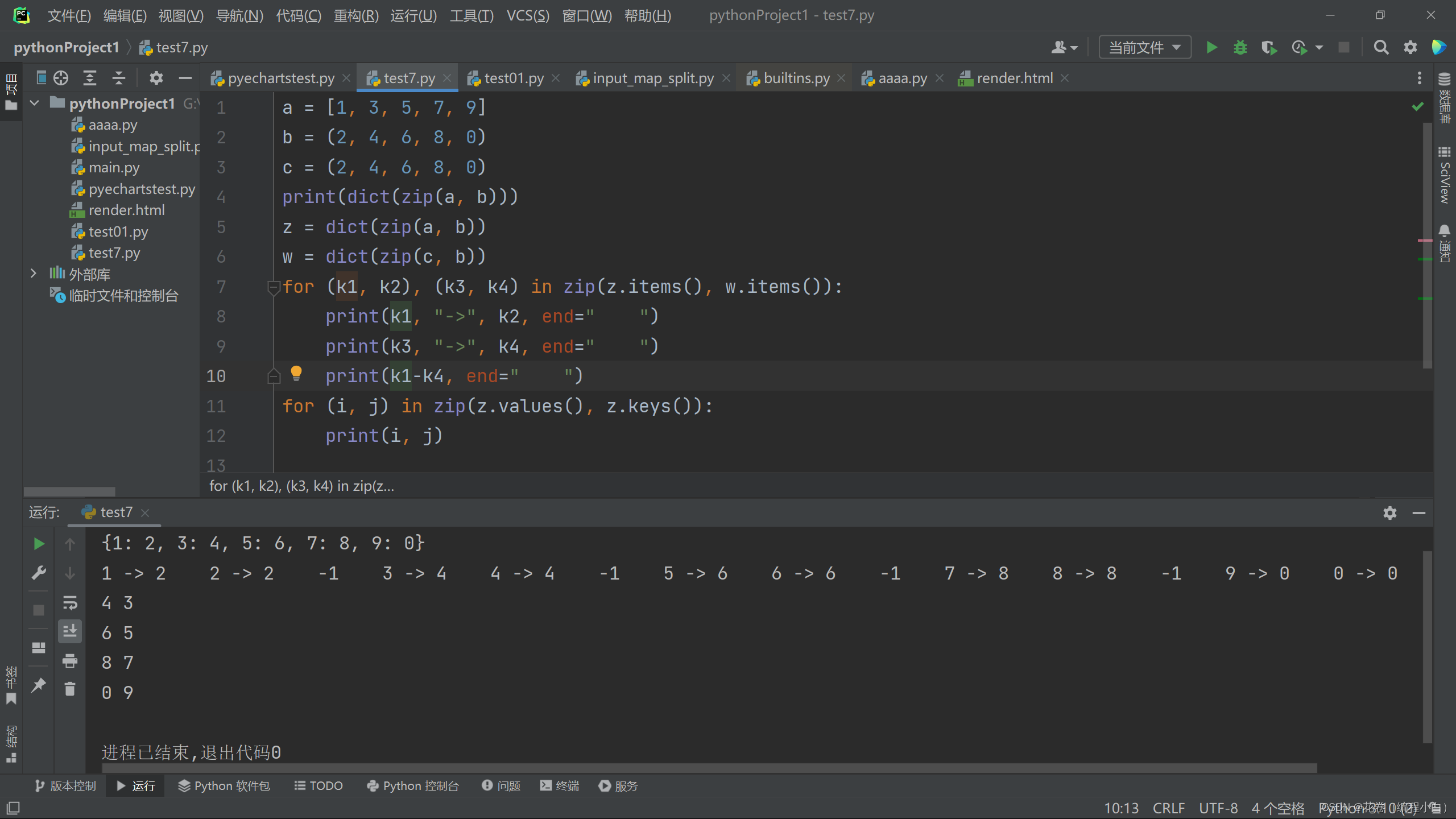The height and width of the screenshot is (819, 1456).
Task: Open run panel settings gear
Action: [x=1390, y=513]
